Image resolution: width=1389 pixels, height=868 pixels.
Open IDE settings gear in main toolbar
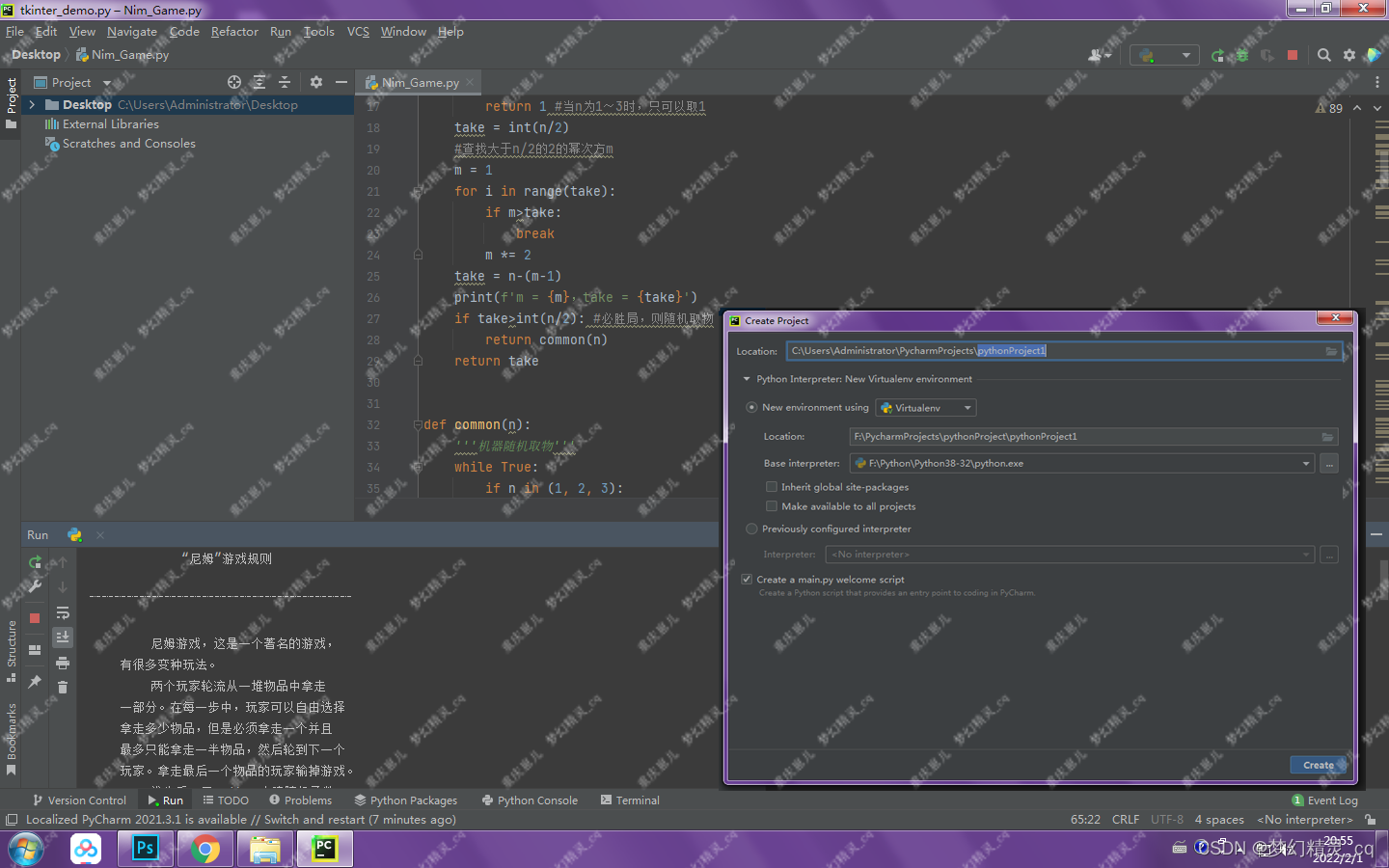point(1349,55)
